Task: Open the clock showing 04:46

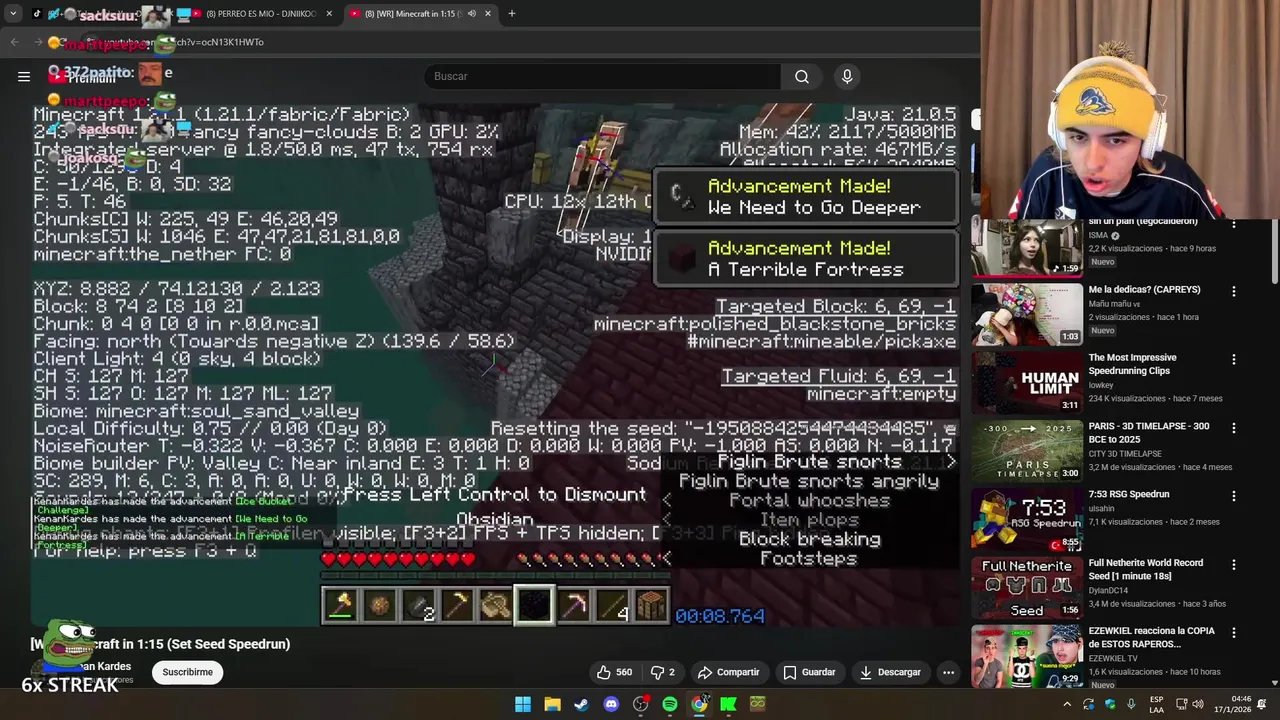Action: (1233, 704)
